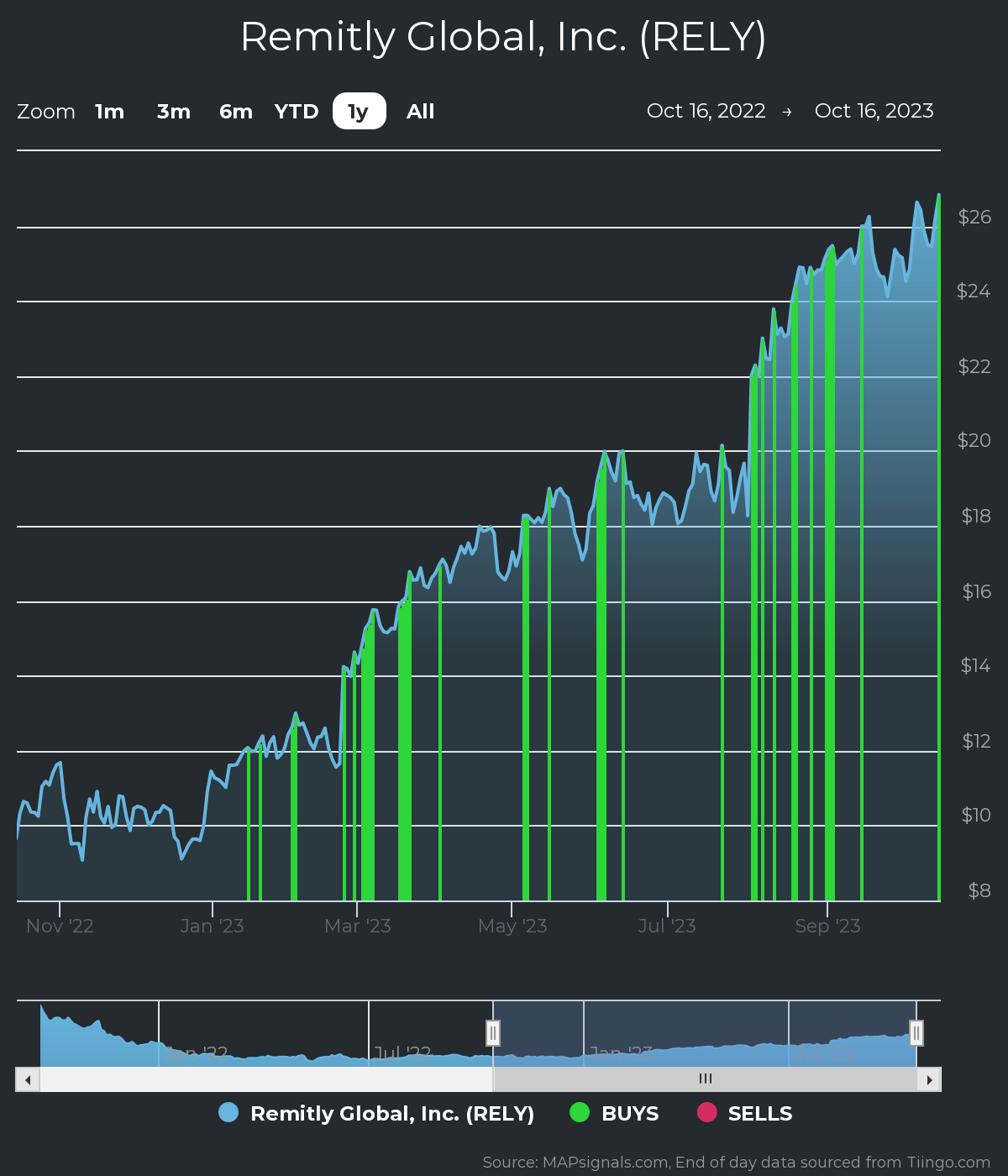Select the YTD zoom range
The width and height of the screenshot is (1008, 1176).
click(x=297, y=111)
